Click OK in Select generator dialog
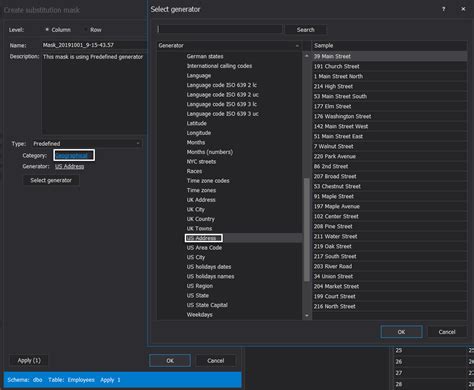 click(401, 332)
